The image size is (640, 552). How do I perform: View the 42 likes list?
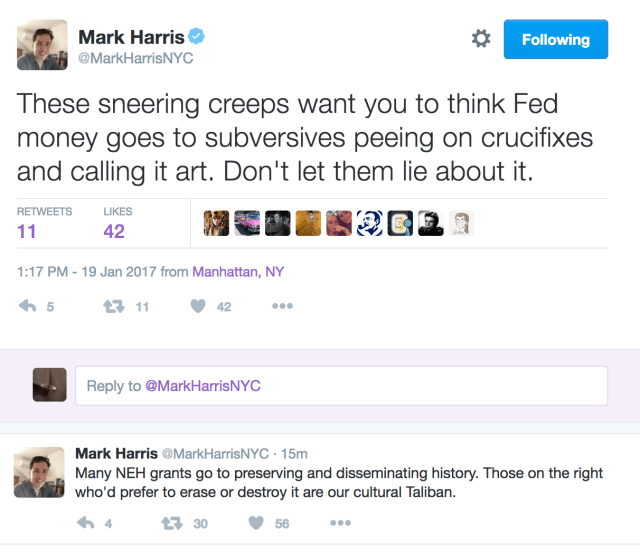pyautogui.click(x=114, y=231)
